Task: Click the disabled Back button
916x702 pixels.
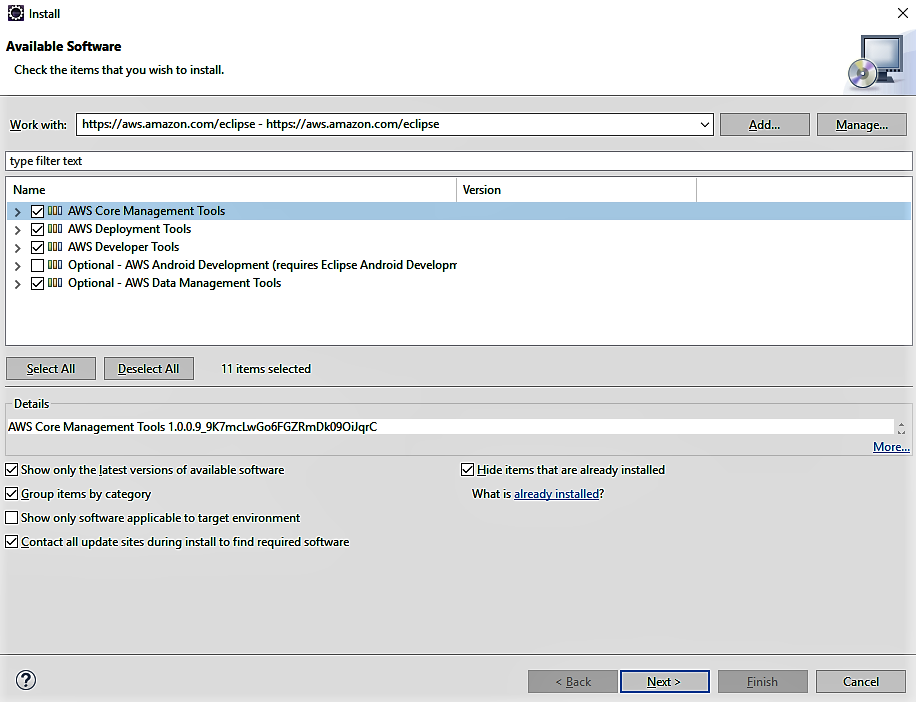Action: 572,682
